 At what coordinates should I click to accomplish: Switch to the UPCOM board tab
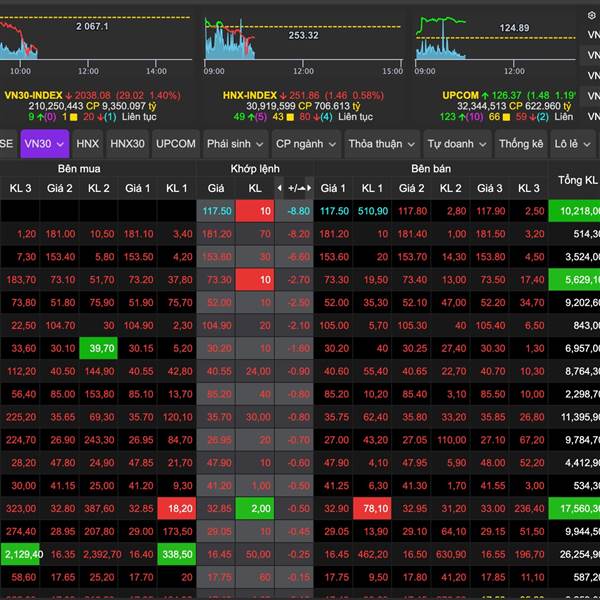176,144
